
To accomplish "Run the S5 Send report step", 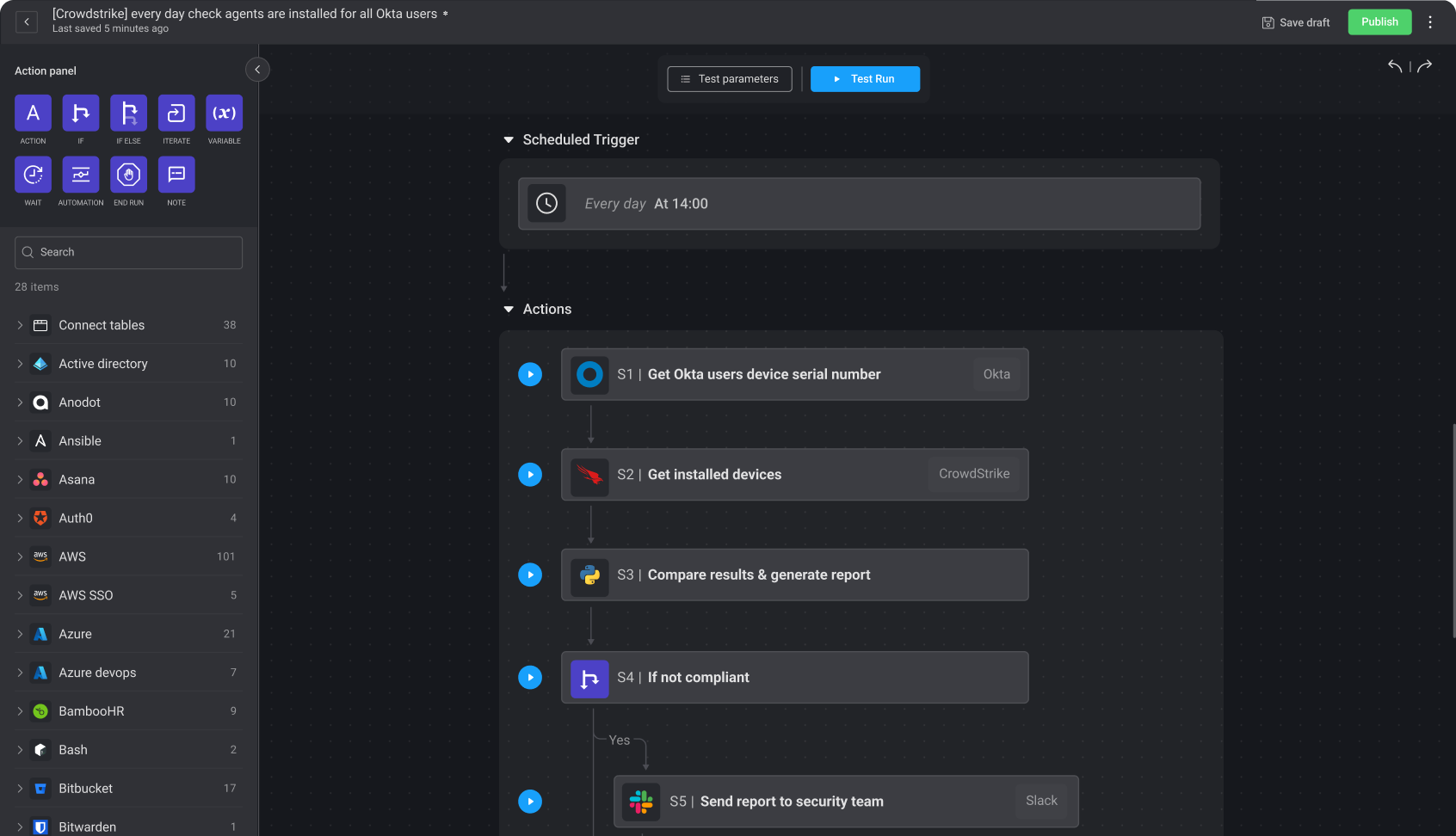I will tap(530, 801).
